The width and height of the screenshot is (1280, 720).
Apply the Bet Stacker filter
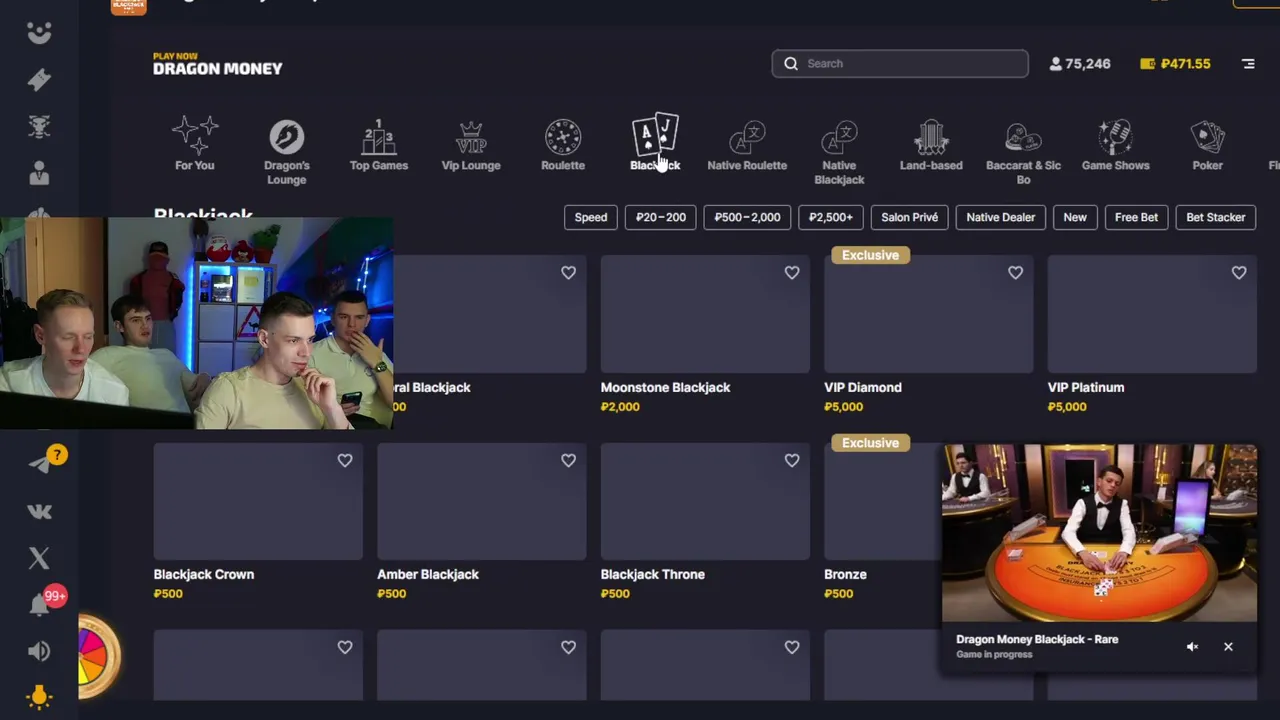coord(1216,217)
